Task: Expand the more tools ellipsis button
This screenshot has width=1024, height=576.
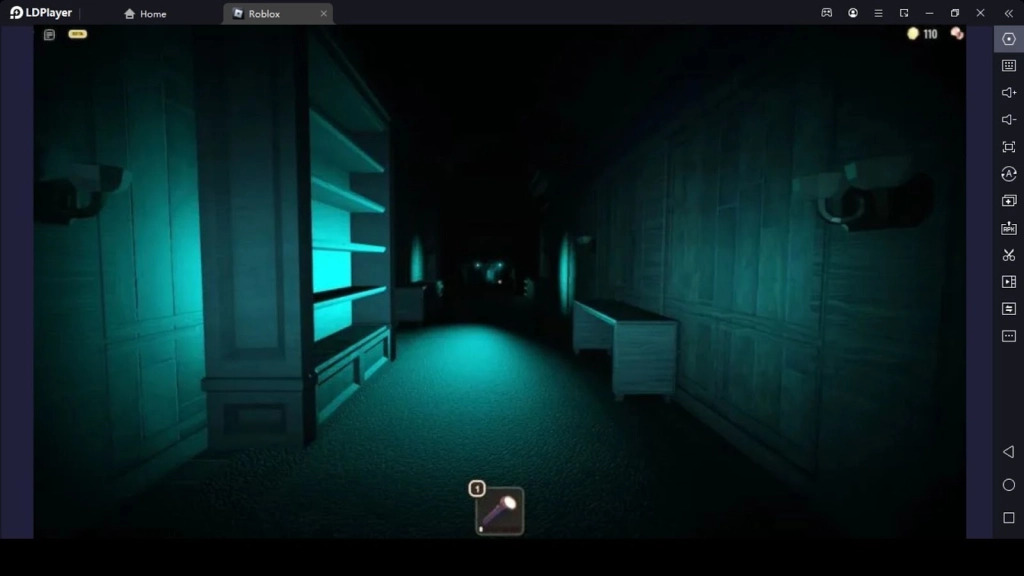Action: 1008,336
